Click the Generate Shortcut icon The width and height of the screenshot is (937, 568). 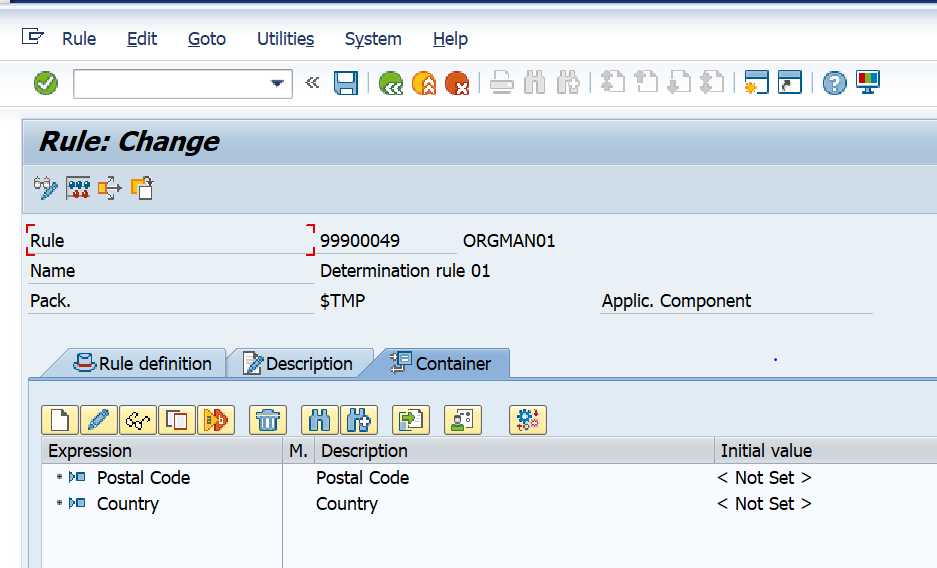coord(789,83)
